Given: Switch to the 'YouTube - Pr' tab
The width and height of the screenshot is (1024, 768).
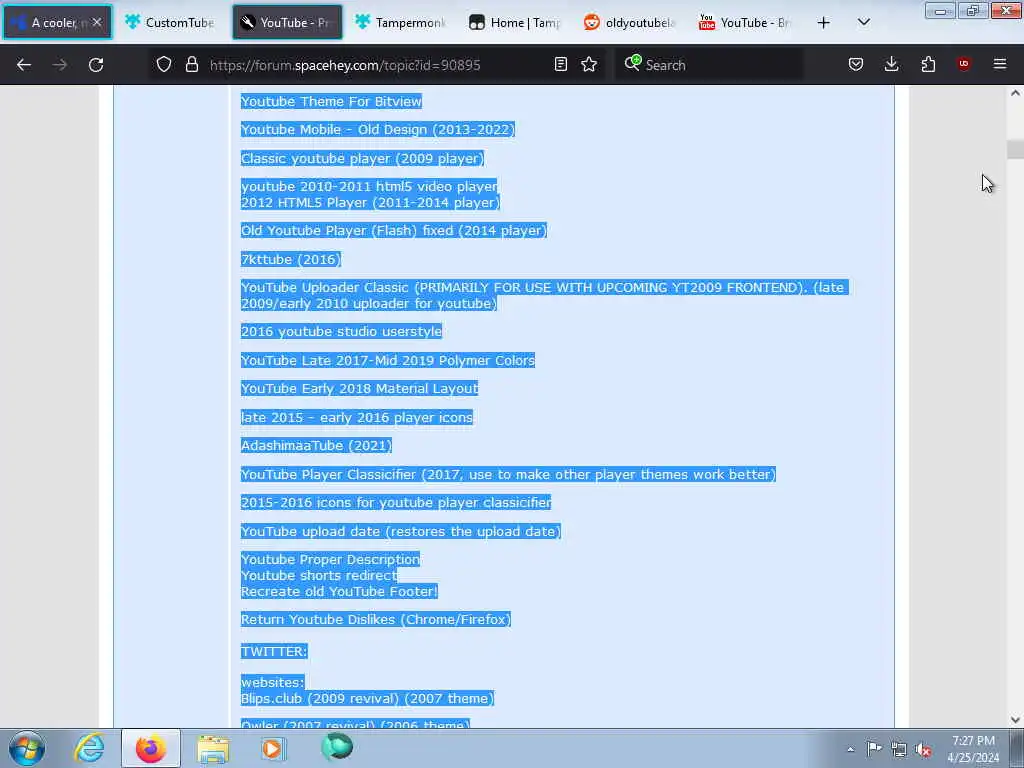Looking at the screenshot, I should point(287,22).
